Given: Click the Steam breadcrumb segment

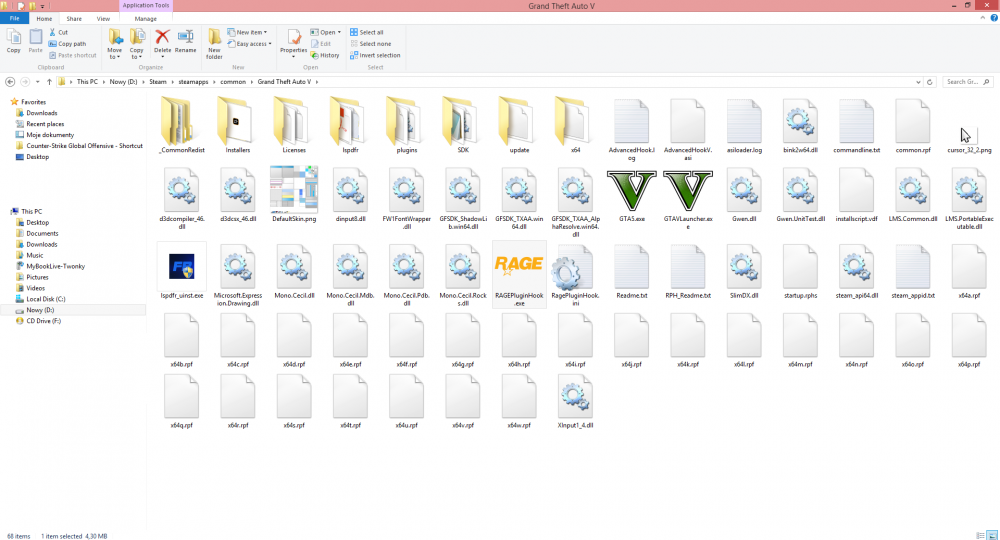Looking at the screenshot, I should tap(158, 82).
